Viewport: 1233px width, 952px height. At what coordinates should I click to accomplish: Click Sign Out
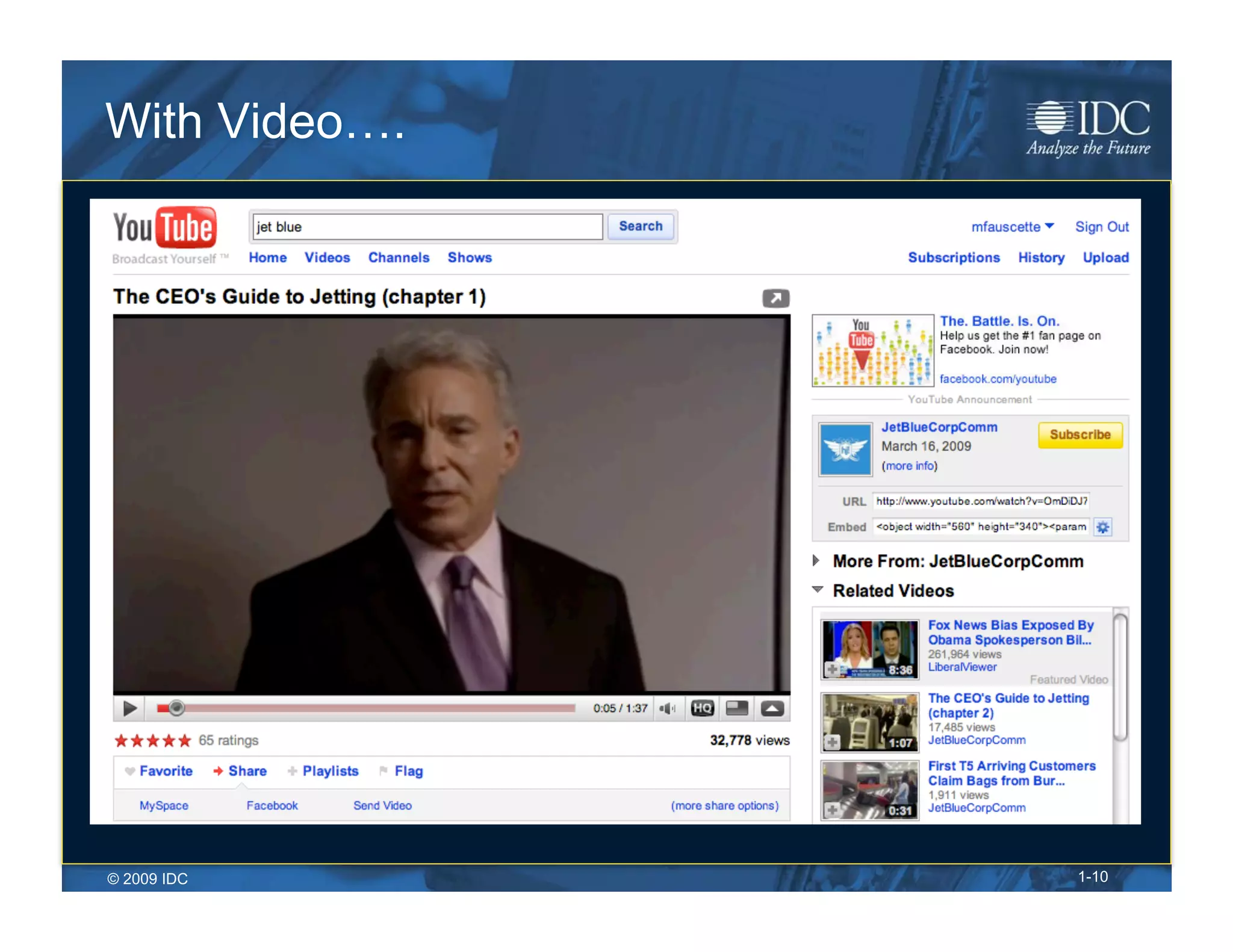1102,227
